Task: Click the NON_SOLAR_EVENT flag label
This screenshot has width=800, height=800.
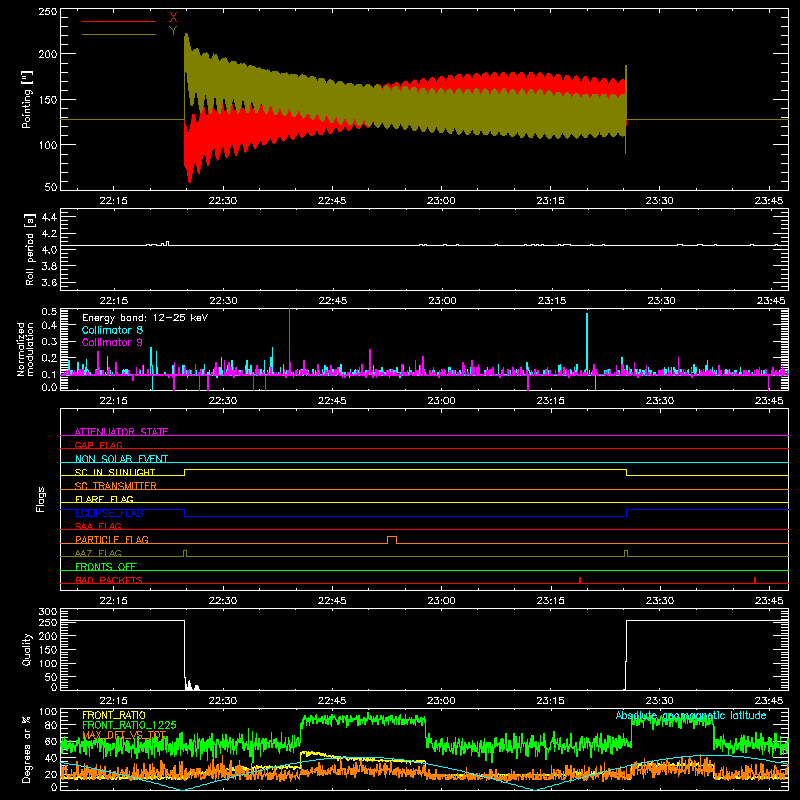Action: point(121,459)
